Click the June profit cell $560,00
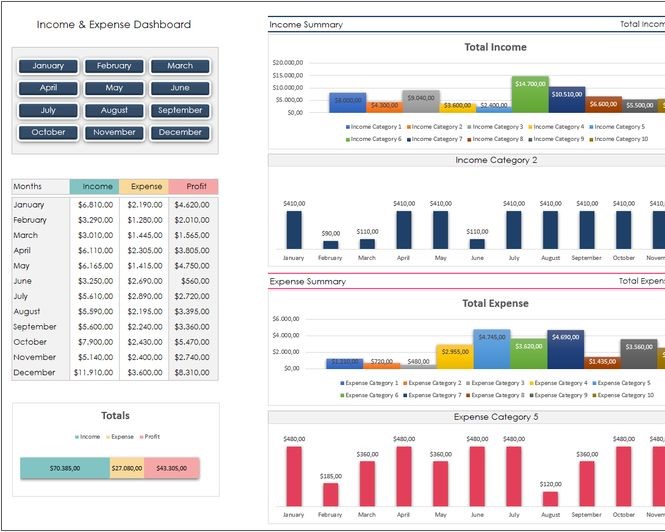The height and width of the screenshot is (532, 665). [194, 281]
